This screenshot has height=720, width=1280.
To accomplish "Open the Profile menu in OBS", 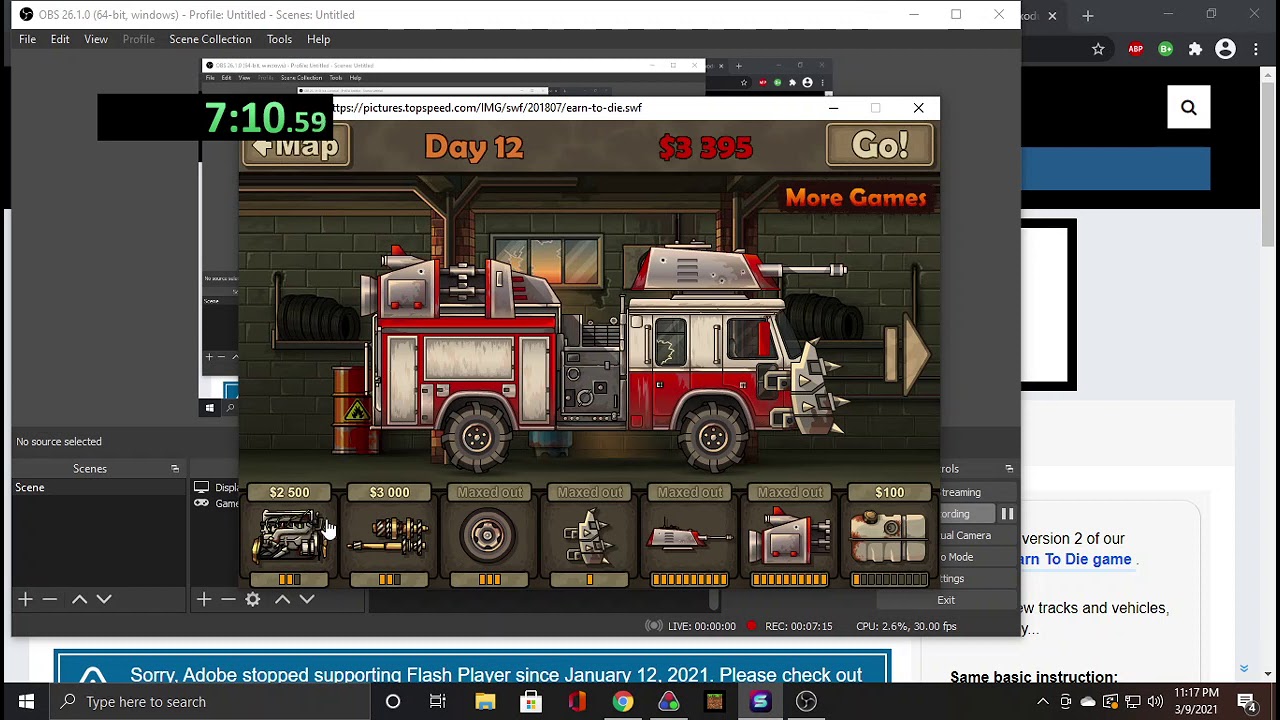I will point(138,39).
